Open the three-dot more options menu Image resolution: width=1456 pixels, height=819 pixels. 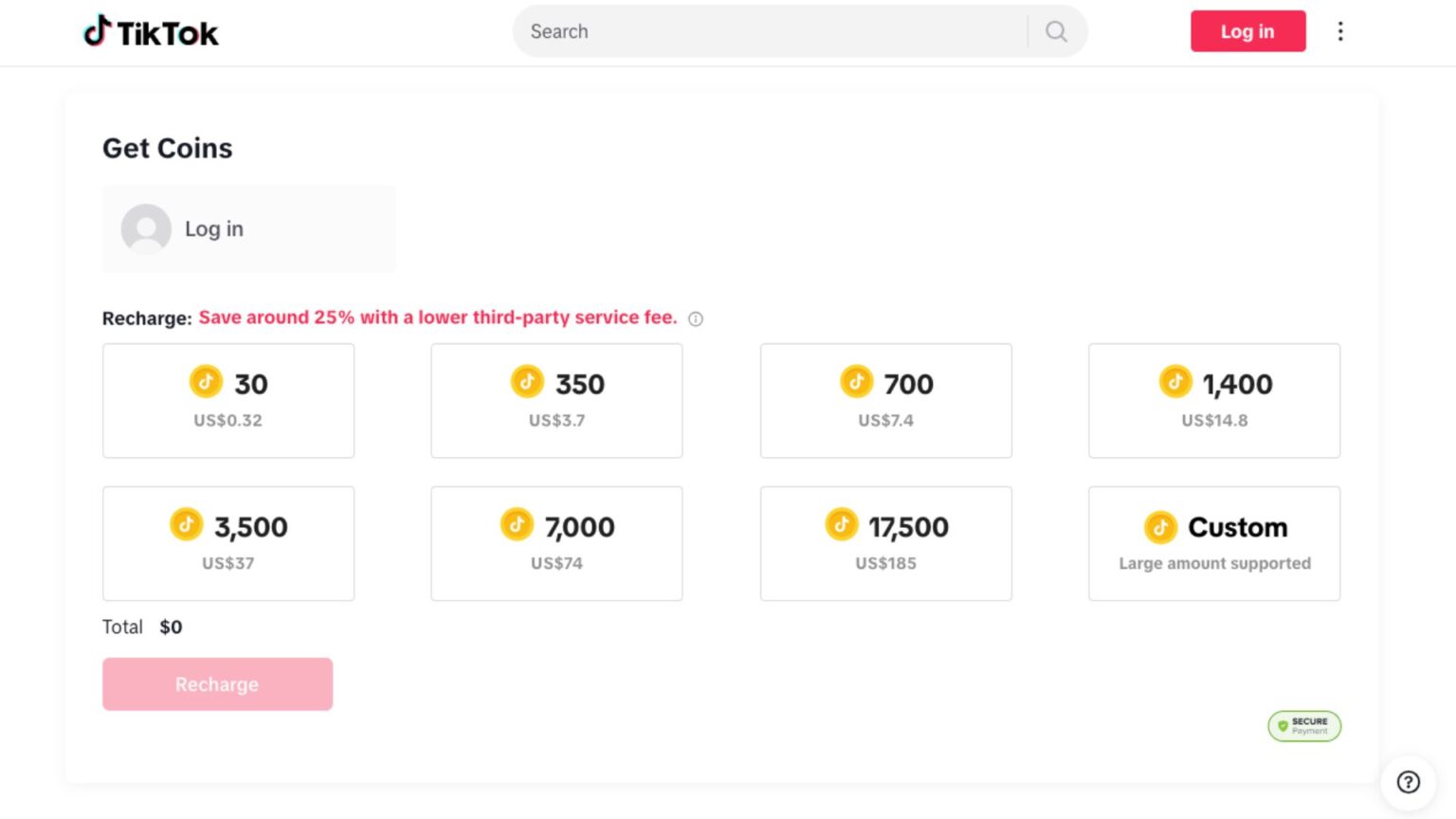[x=1340, y=31]
